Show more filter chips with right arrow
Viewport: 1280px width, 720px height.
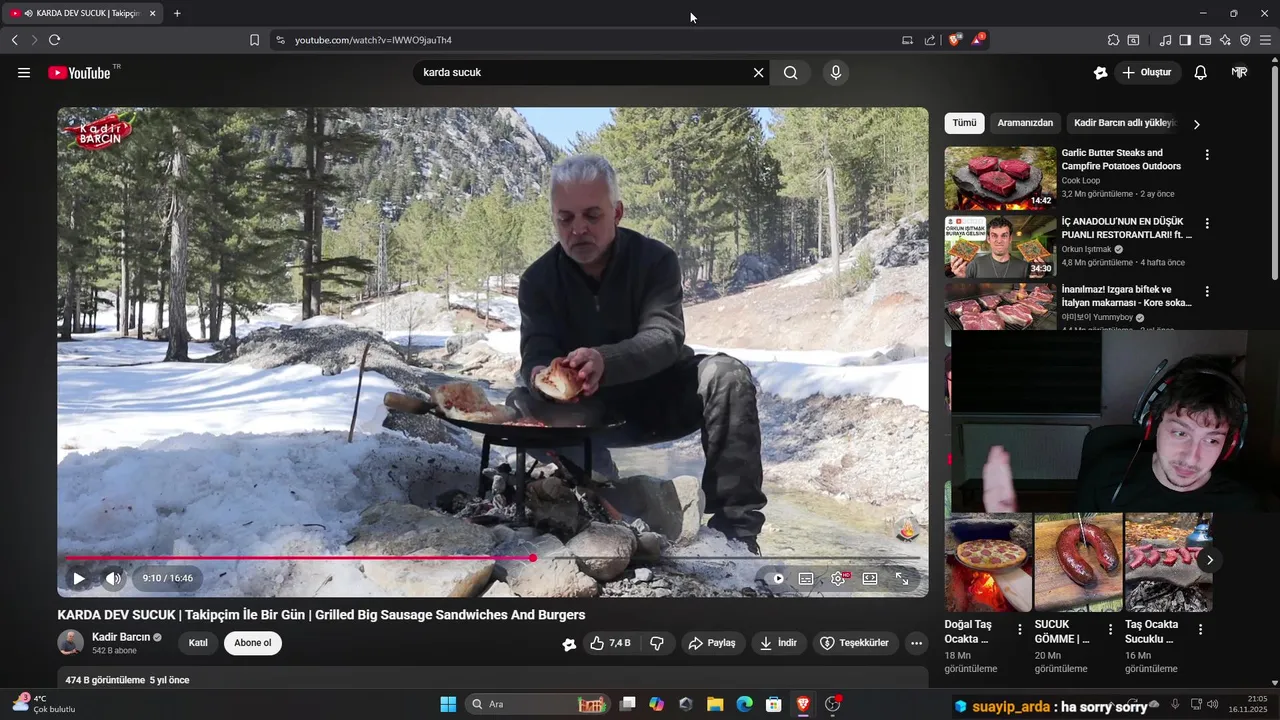(x=1196, y=124)
